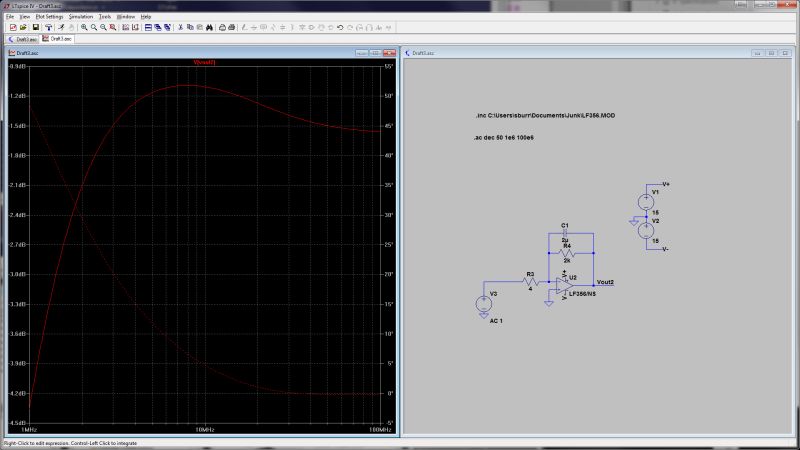The image size is (800, 450).
Task: Select voltage source V1 symbol
Action: coord(646,202)
